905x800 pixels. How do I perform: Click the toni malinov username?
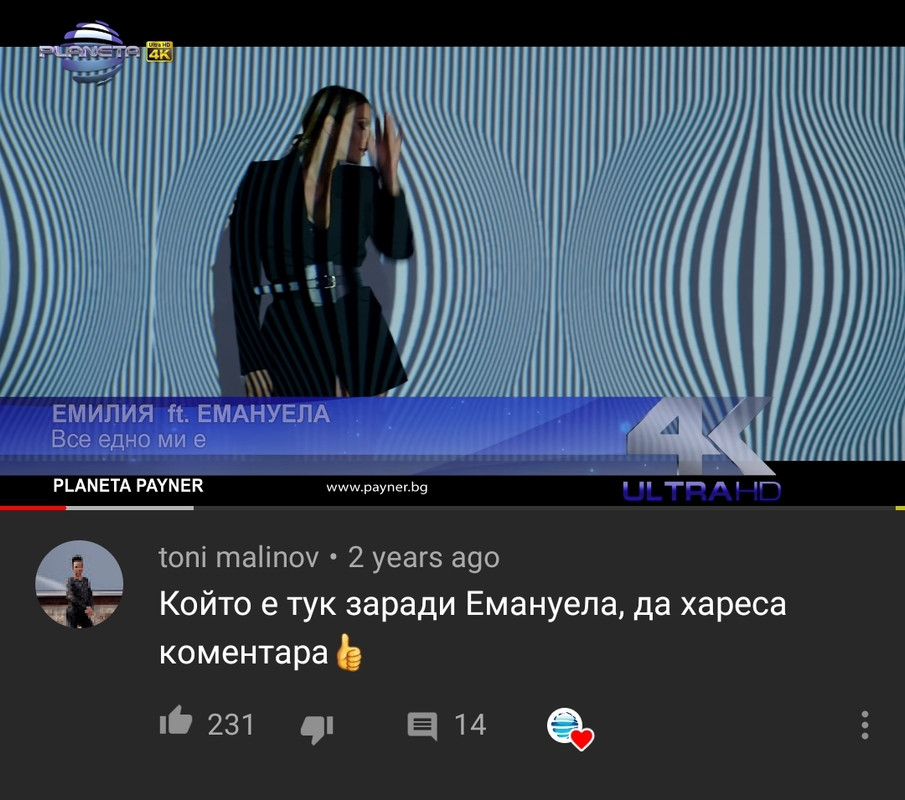point(238,557)
